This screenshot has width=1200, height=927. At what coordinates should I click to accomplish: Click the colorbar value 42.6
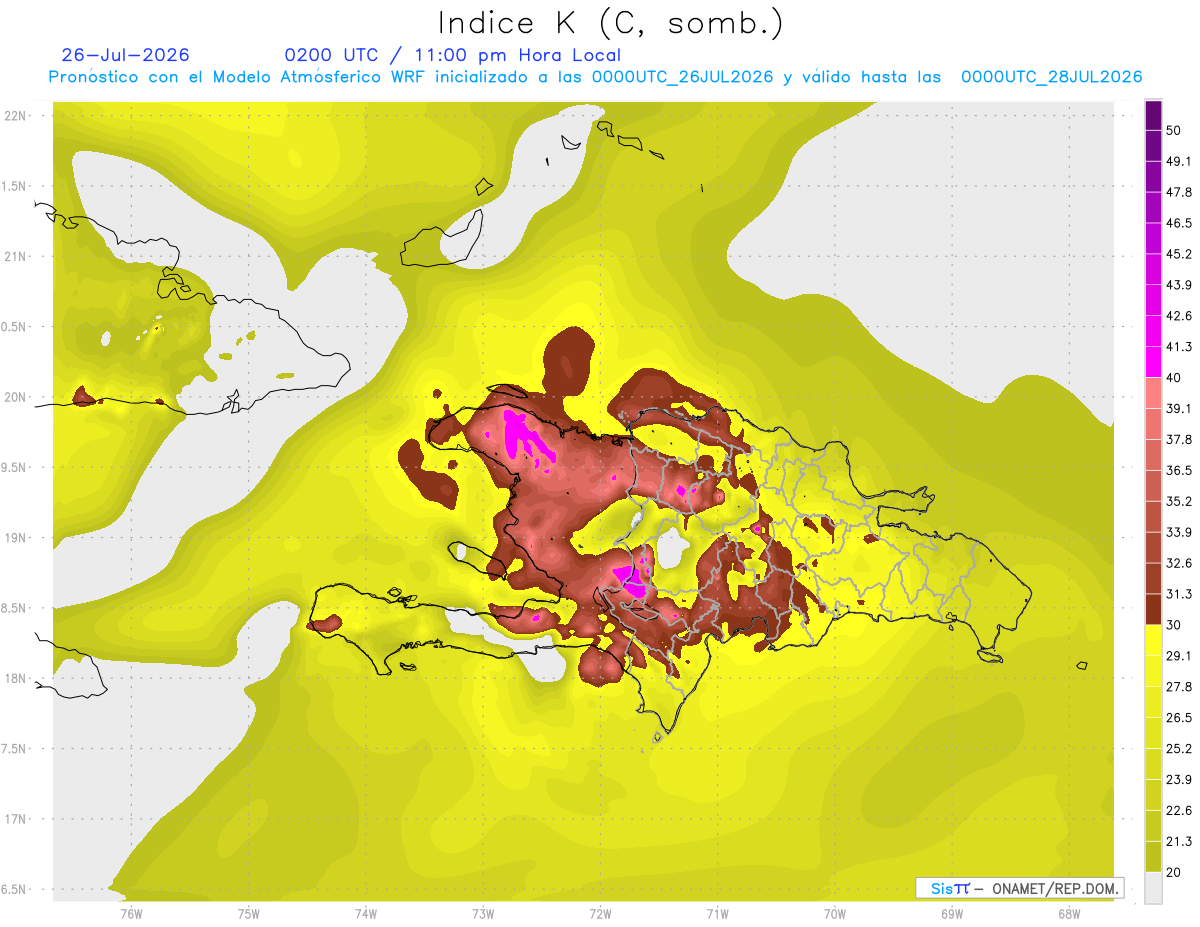pyautogui.click(x=1179, y=316)
